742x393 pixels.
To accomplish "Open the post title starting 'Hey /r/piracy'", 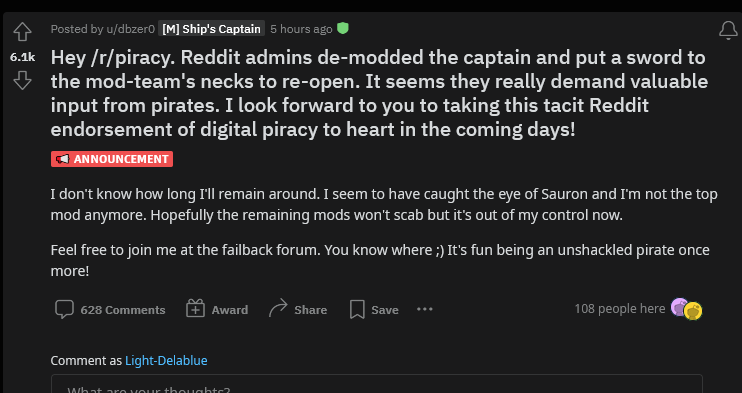I will tap(379, 93).
